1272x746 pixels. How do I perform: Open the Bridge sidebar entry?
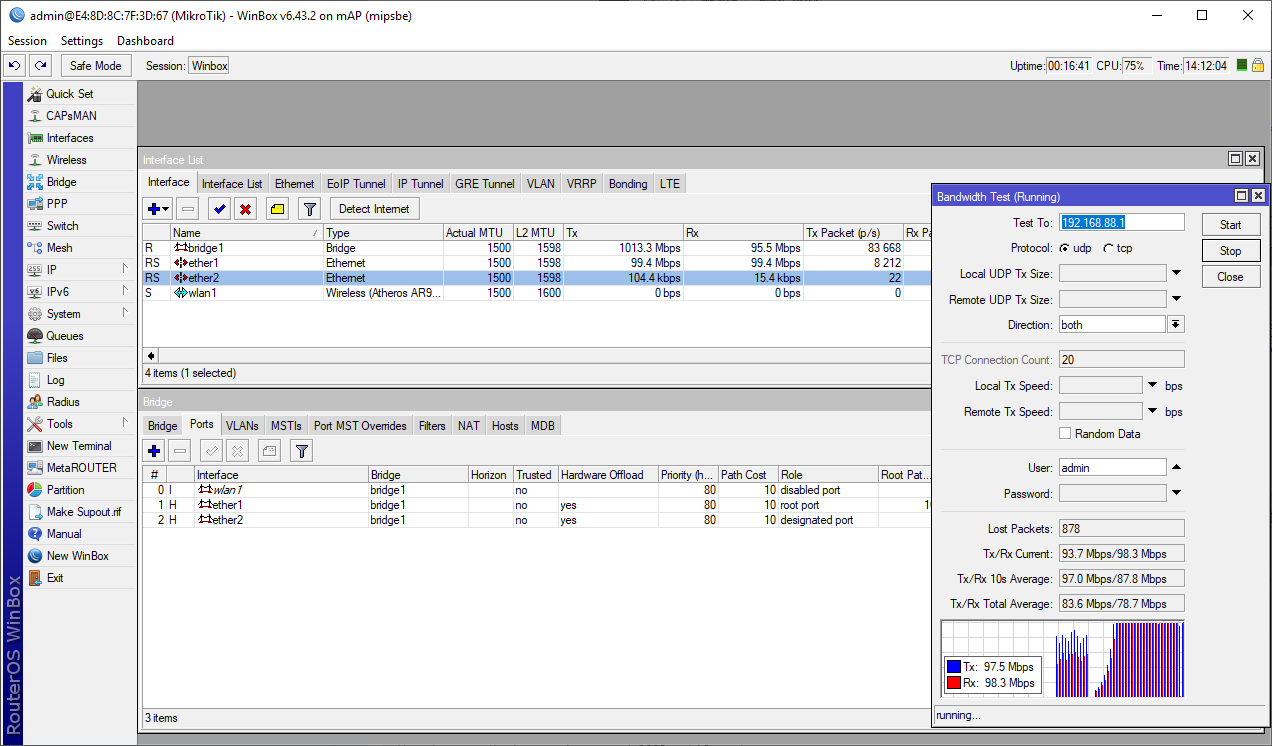[x=61, y=182]
